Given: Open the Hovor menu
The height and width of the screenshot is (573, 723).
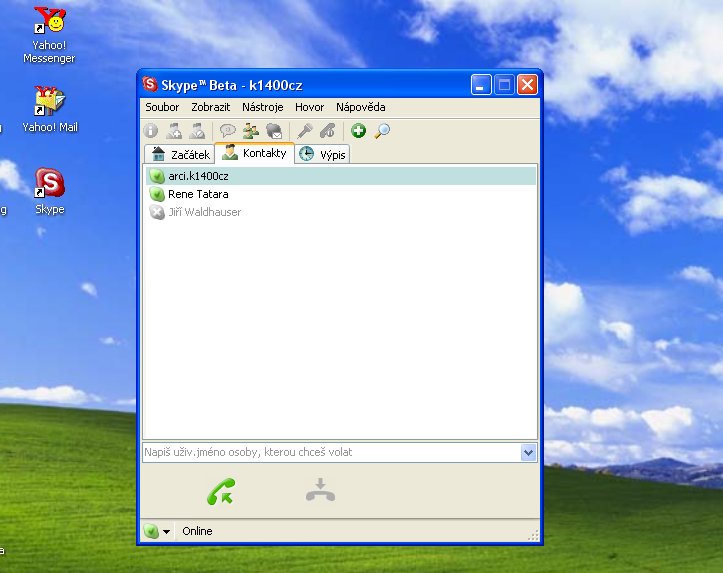Looking at the screenshot, I should tap(309, 107).
